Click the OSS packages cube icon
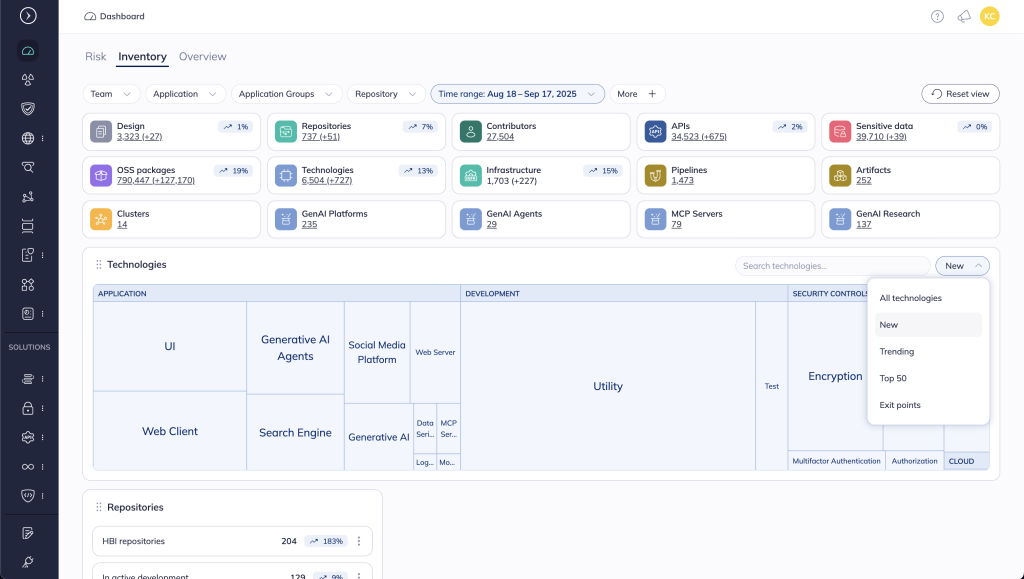The width and height of the screenshot is (1024, 579). [100, 175]
